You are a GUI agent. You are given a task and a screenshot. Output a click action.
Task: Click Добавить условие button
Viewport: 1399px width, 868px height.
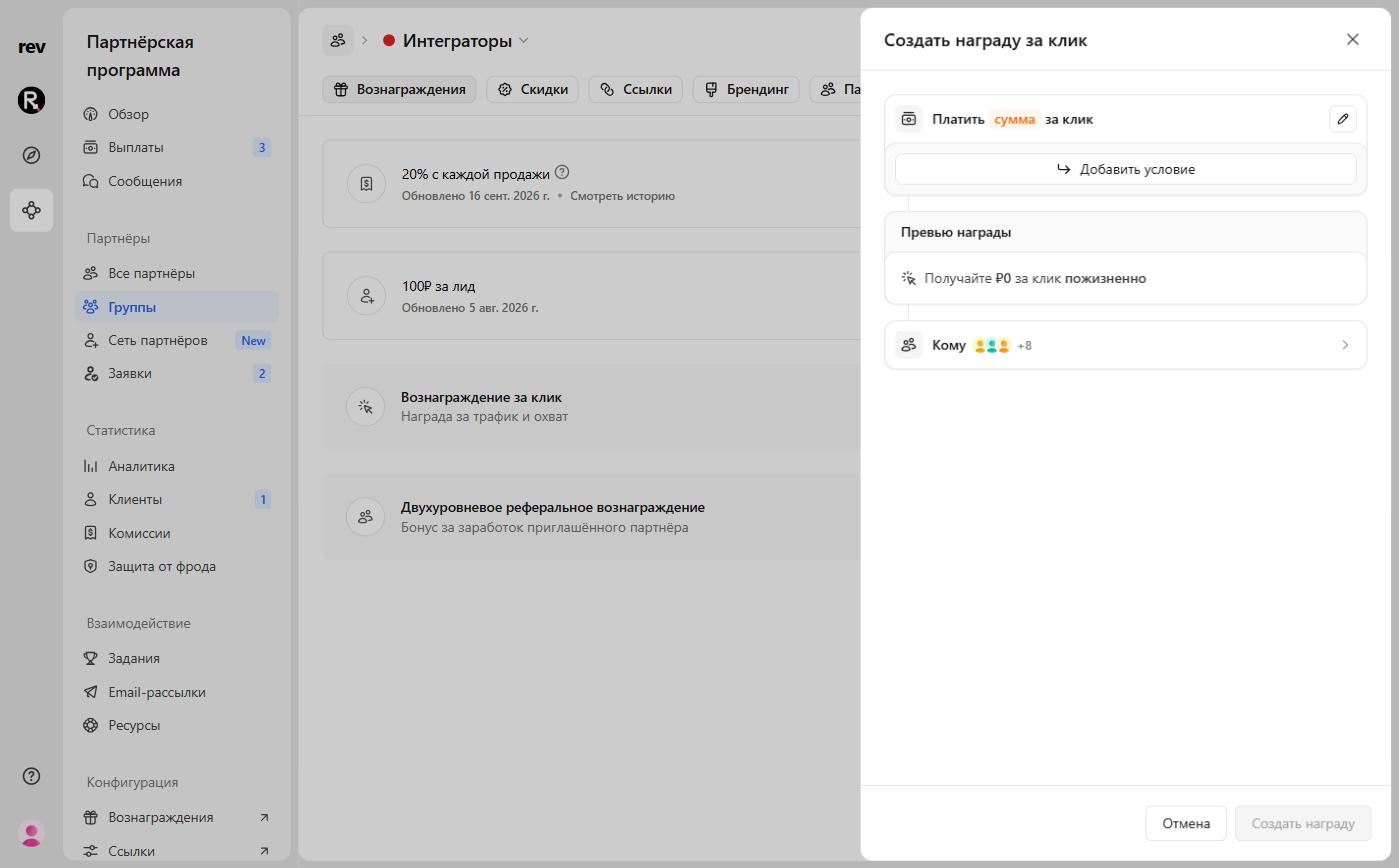(x=1126, y=169)
